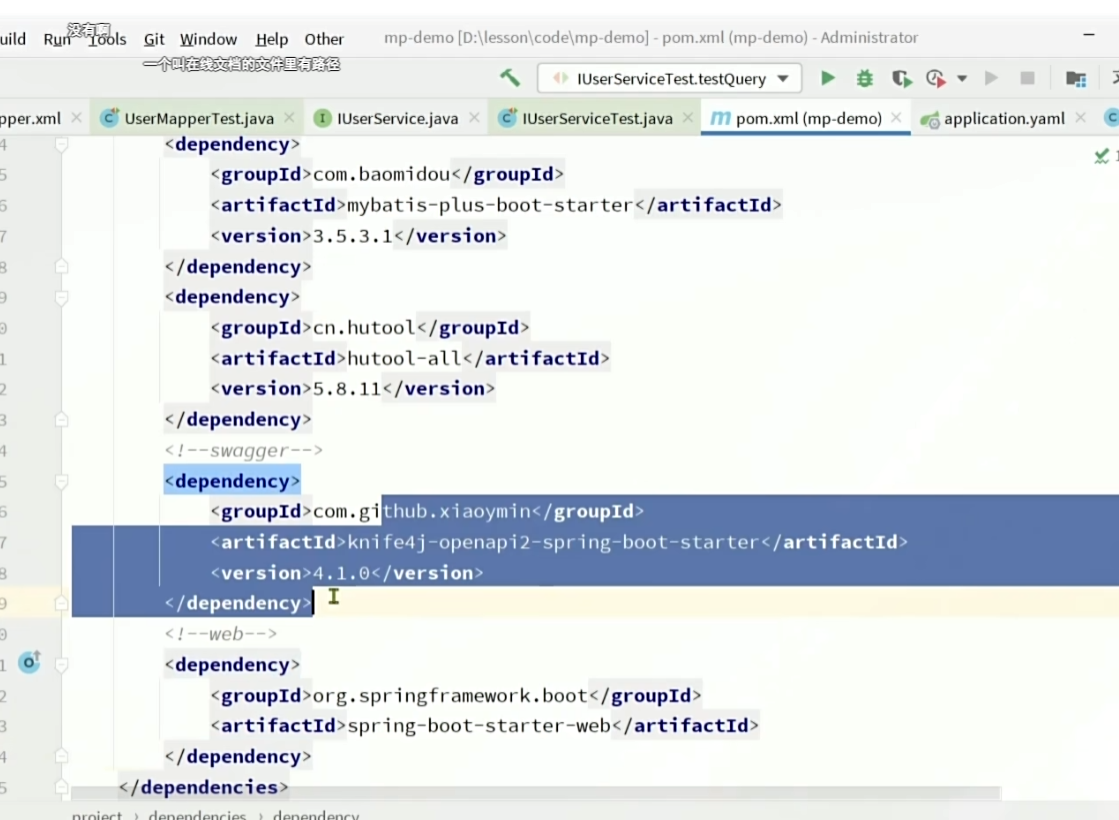Click the Maven icon on pom.xml tab
This screenshot has height=820, width=1119.
(x=720, y=118)
